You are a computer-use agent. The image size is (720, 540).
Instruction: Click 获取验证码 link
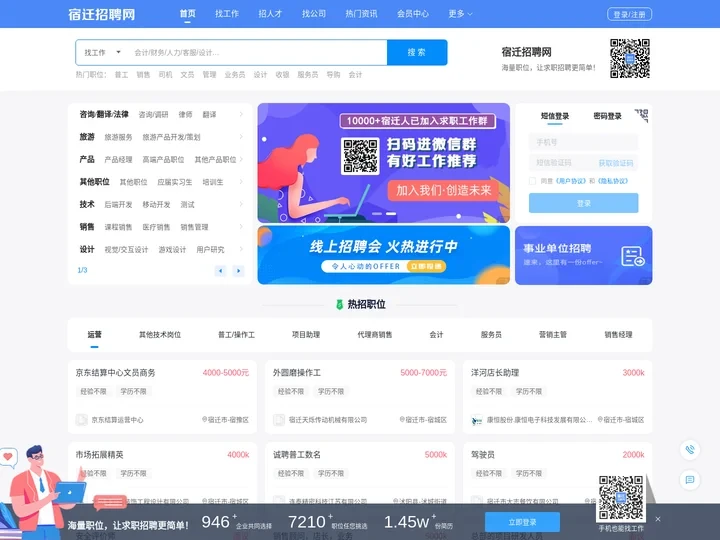coord(616,163)
